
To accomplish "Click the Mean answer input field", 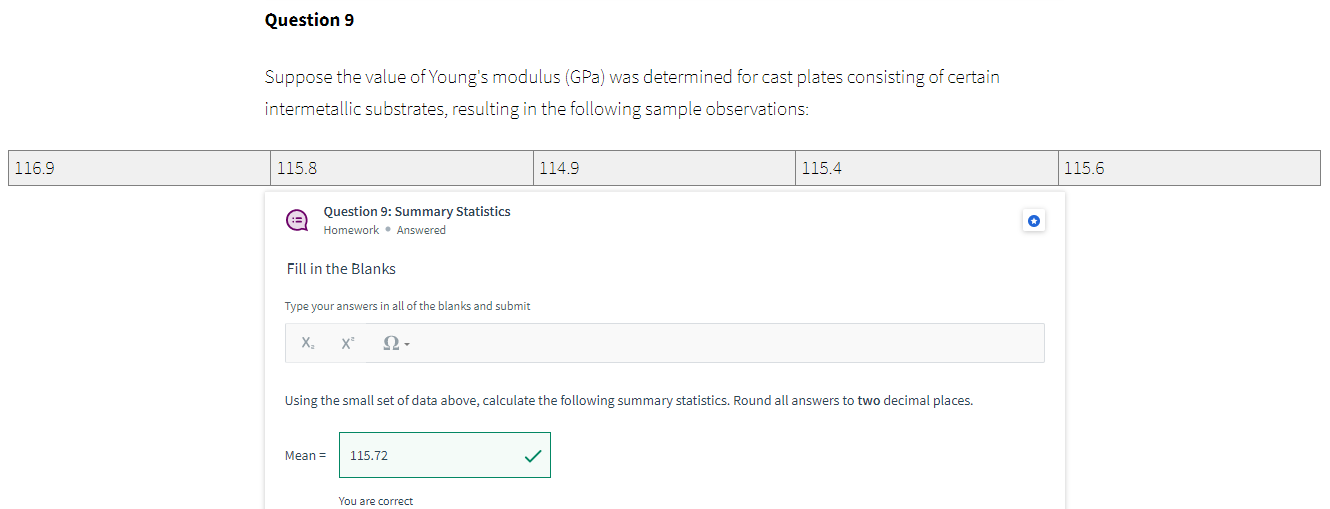I will pyautogui.click(x=430, y=455).
